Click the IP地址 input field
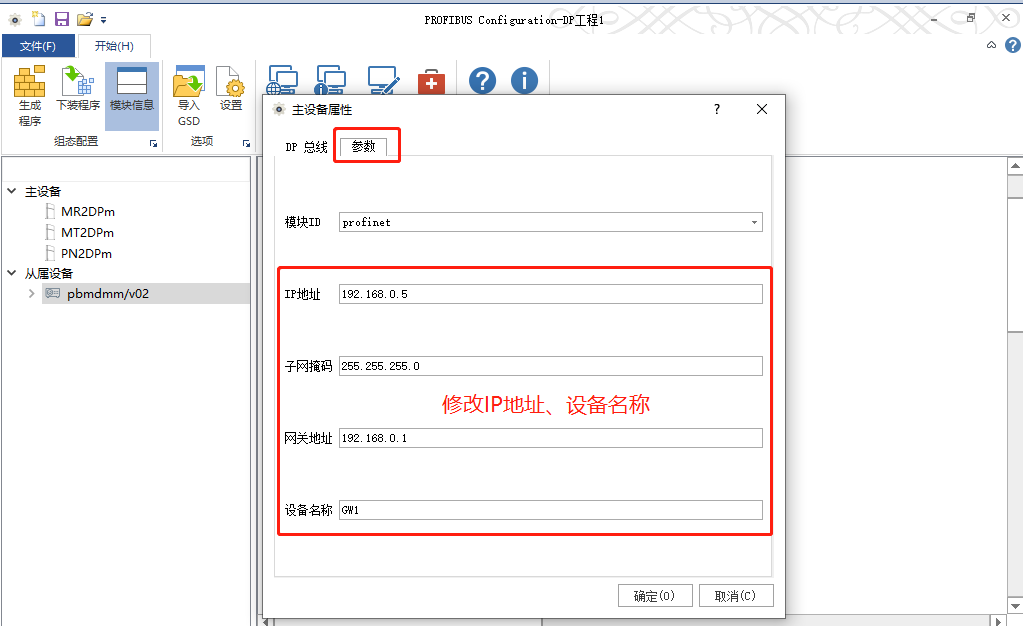 click(551, 294)
